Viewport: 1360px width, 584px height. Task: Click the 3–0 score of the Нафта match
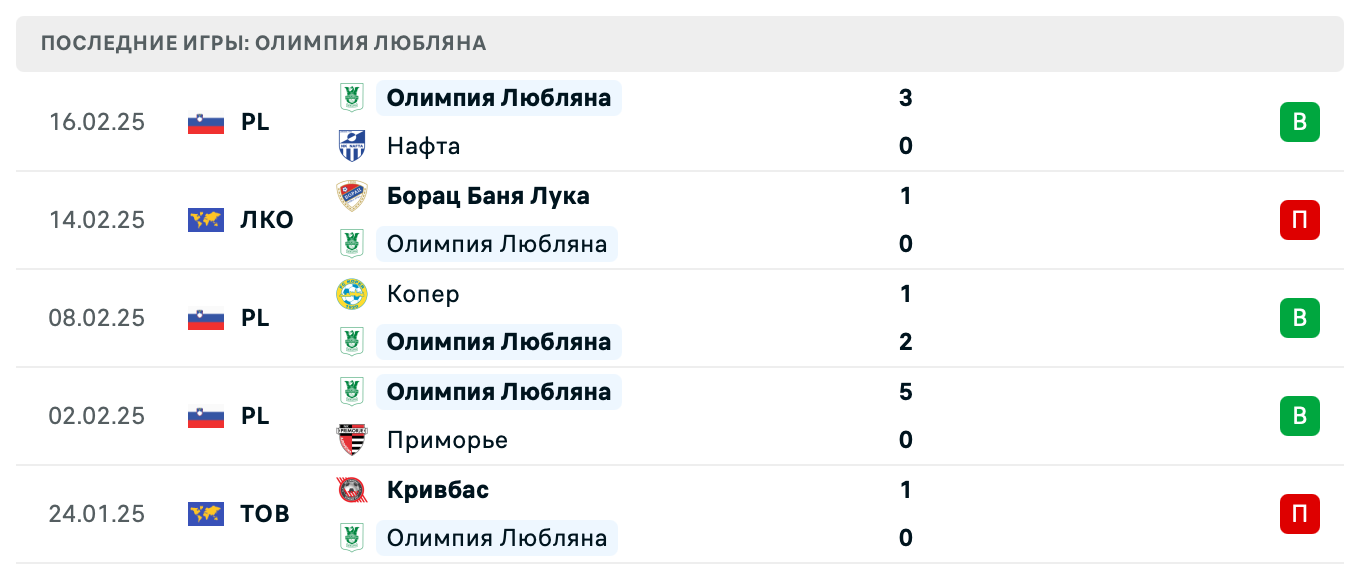(x=905, y=122)
